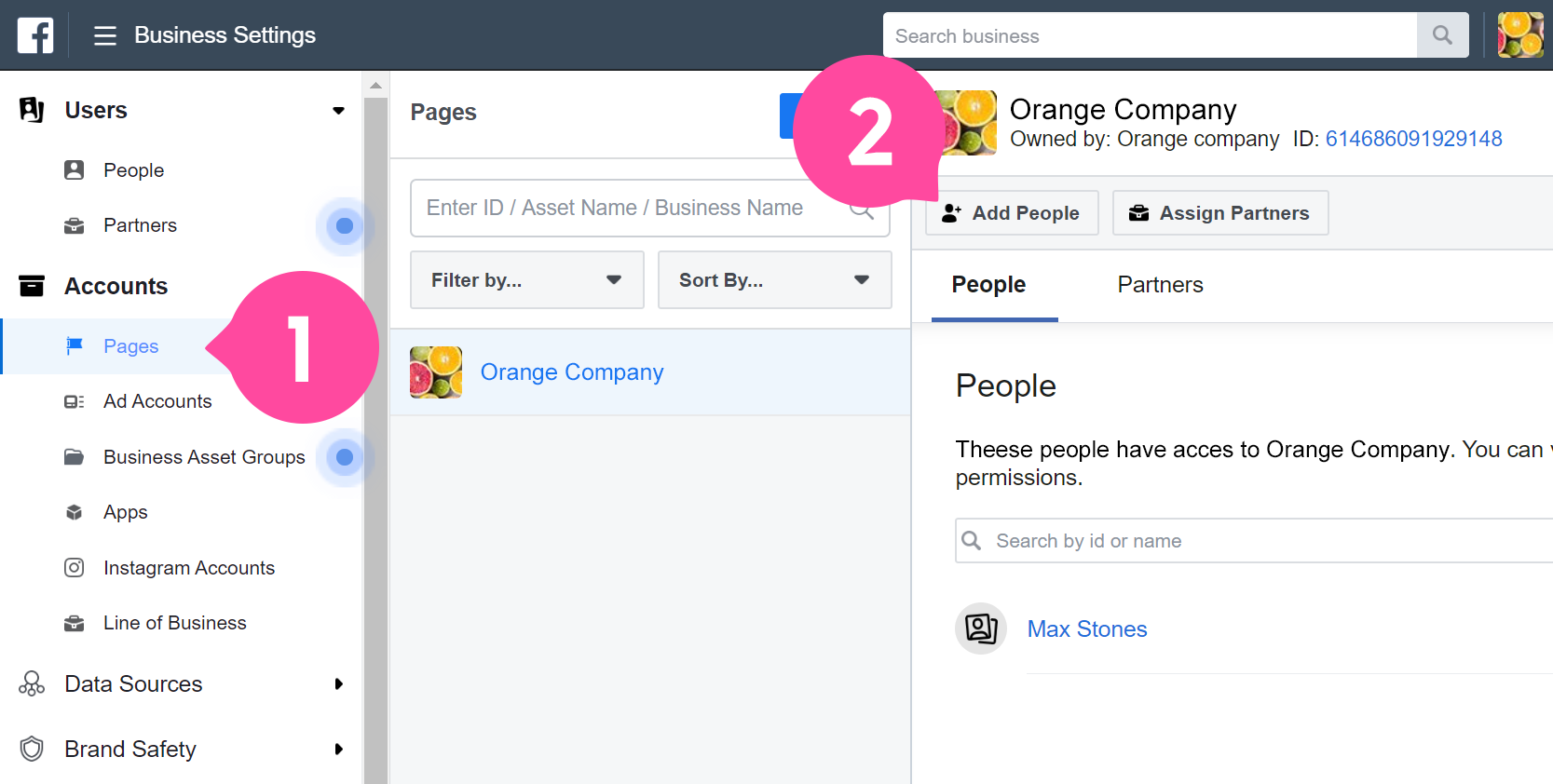Click the Assign Partners button
Screen dimensions: 1553x784
(x=1220, y=213)
